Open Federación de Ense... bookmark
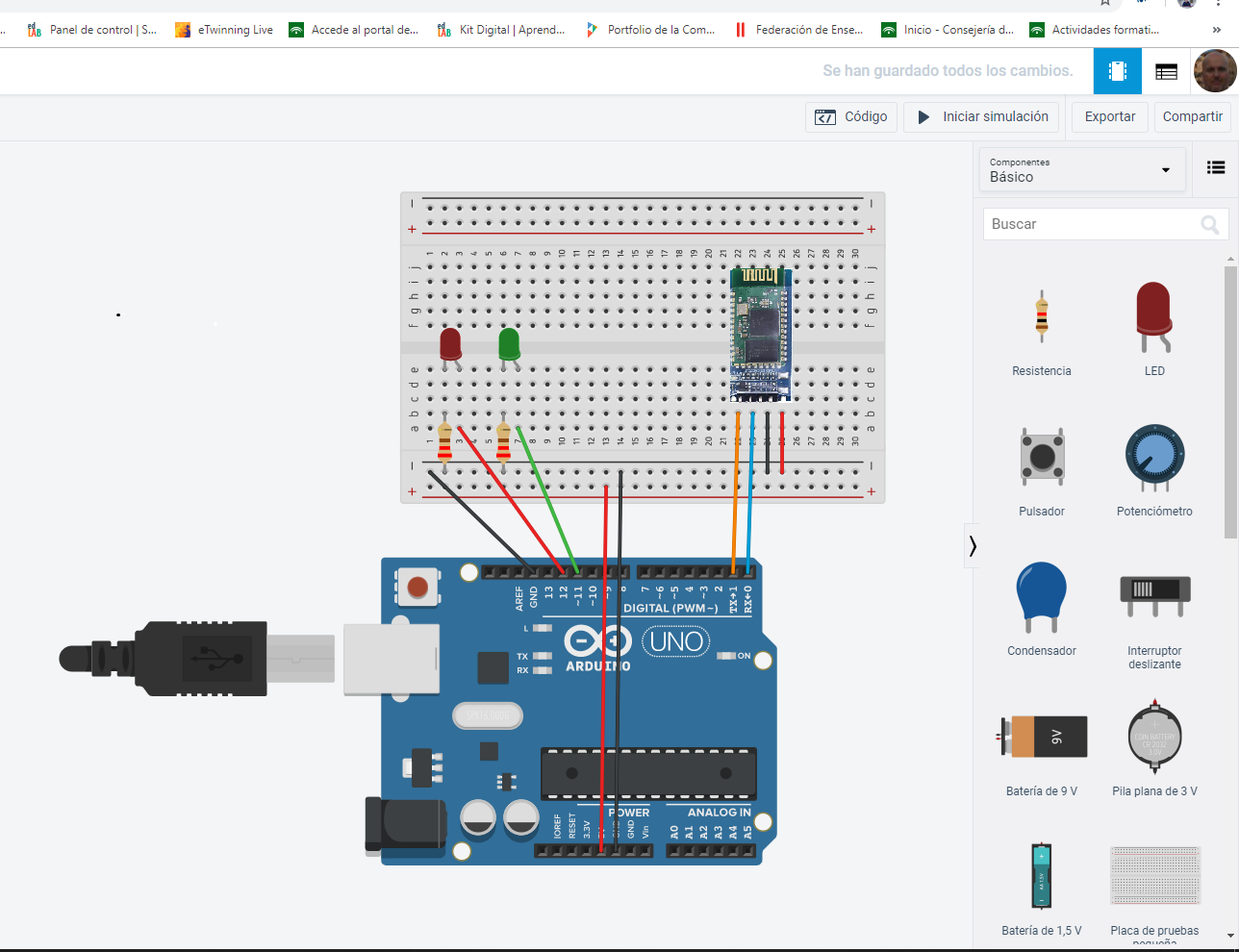This screenshot has width=1239, height=952. [x=798, y=30]
